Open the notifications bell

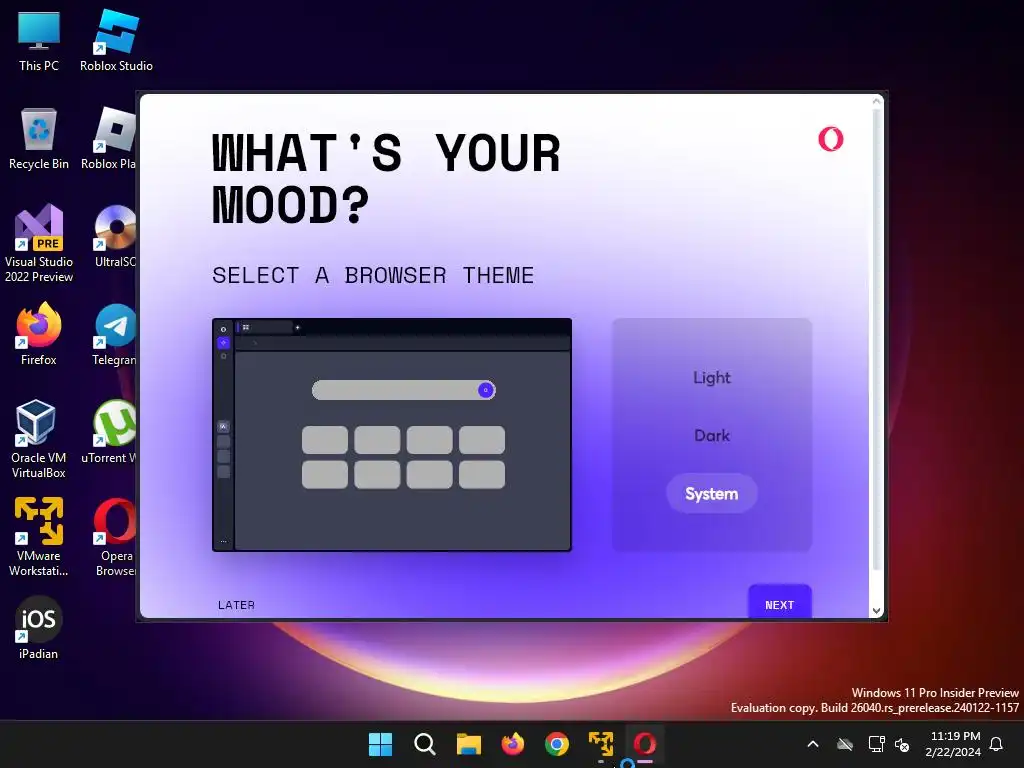pos(997,744)
